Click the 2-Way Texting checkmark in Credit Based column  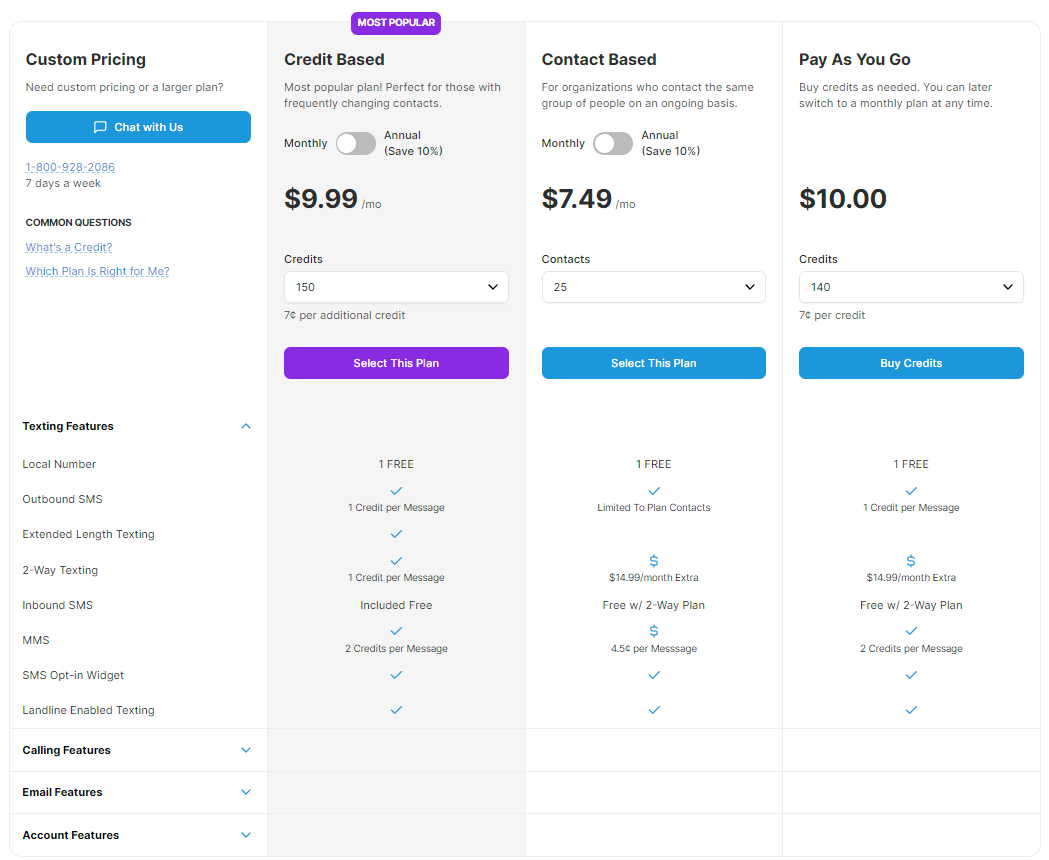[396, 561]
